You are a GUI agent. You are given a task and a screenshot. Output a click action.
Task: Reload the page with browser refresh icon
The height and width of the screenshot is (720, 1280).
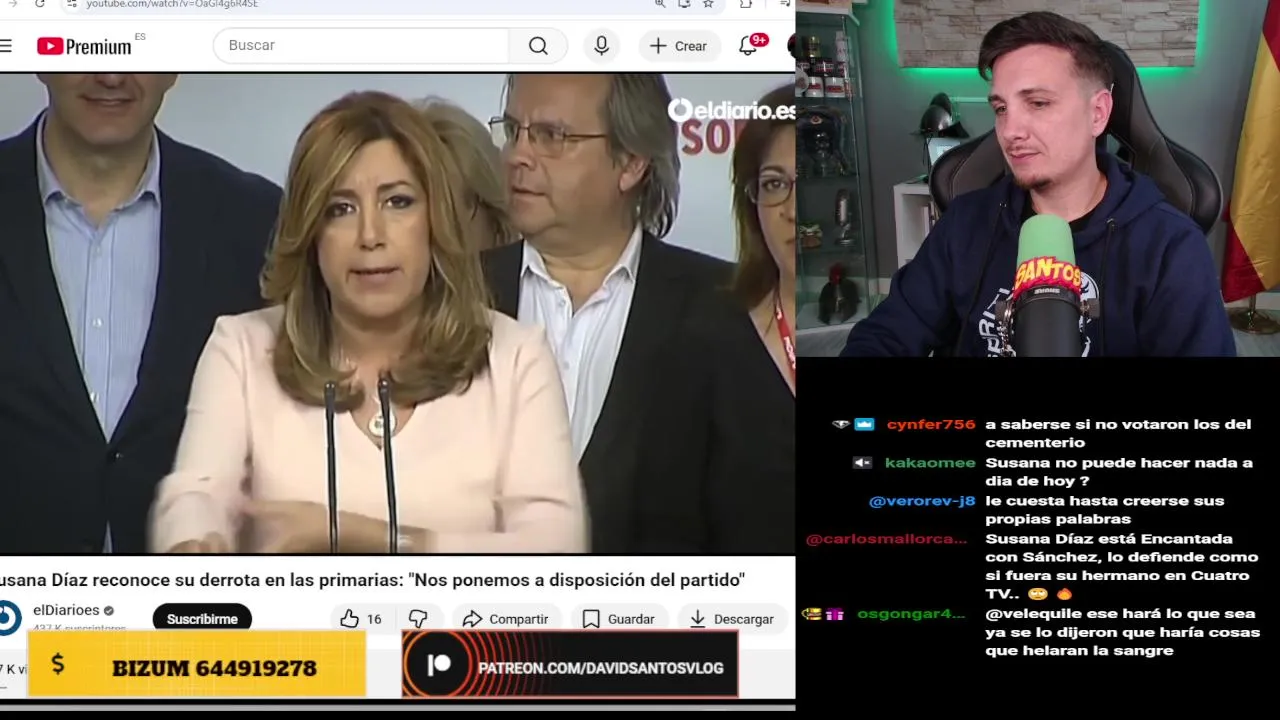pos(39,4)
